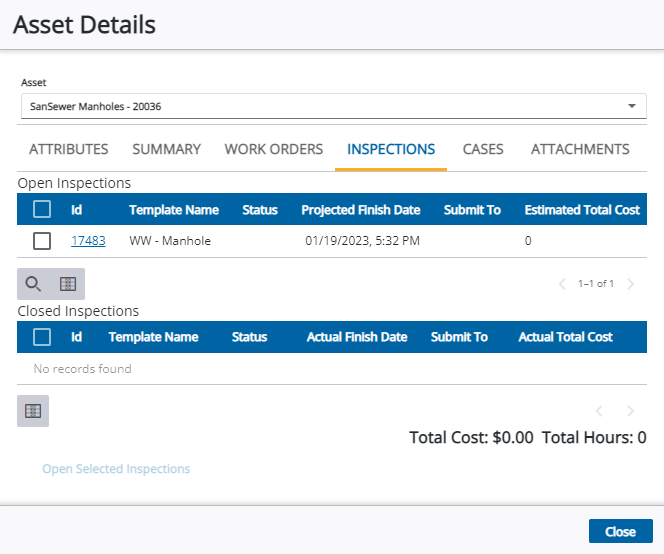664x554 pixels.
Task: Switch to the Work Orders tab
Action: (x=273, y=149)
